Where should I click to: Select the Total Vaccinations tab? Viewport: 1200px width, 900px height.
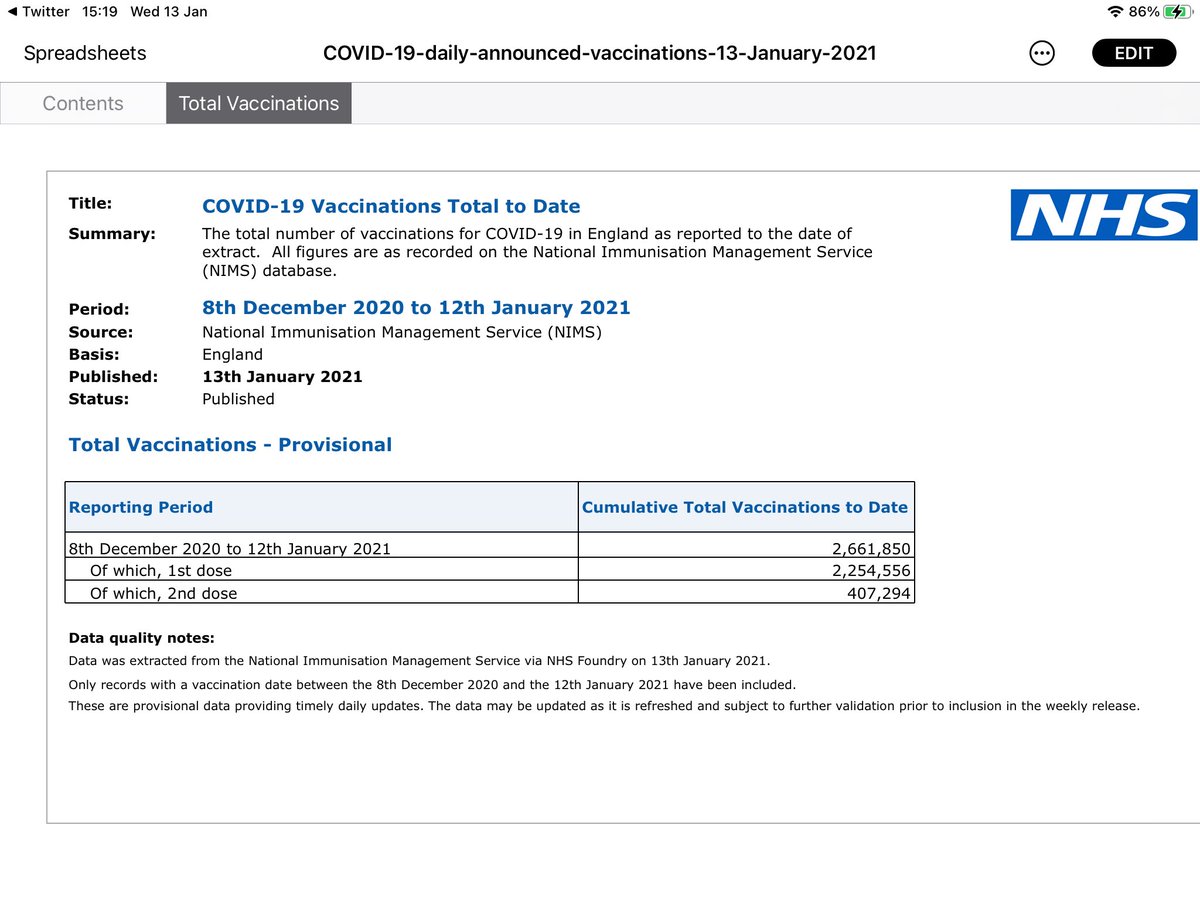pyautogui.click(x=258, y=102)
